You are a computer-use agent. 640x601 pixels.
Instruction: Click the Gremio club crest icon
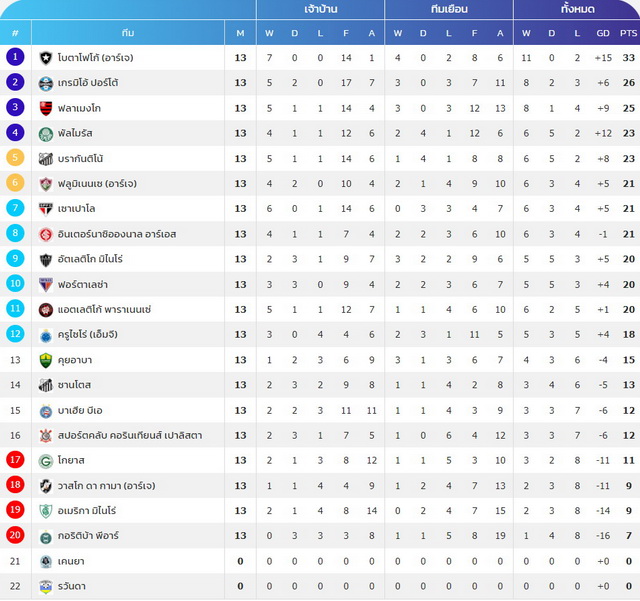[46, 83]
